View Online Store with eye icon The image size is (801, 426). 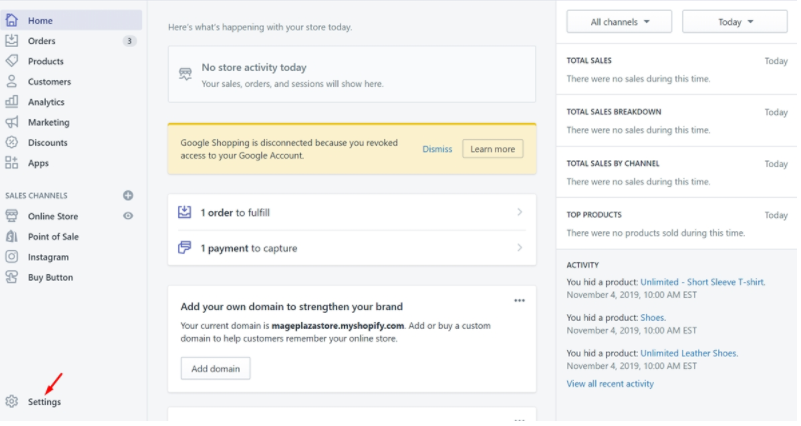[x=128, y=216]
